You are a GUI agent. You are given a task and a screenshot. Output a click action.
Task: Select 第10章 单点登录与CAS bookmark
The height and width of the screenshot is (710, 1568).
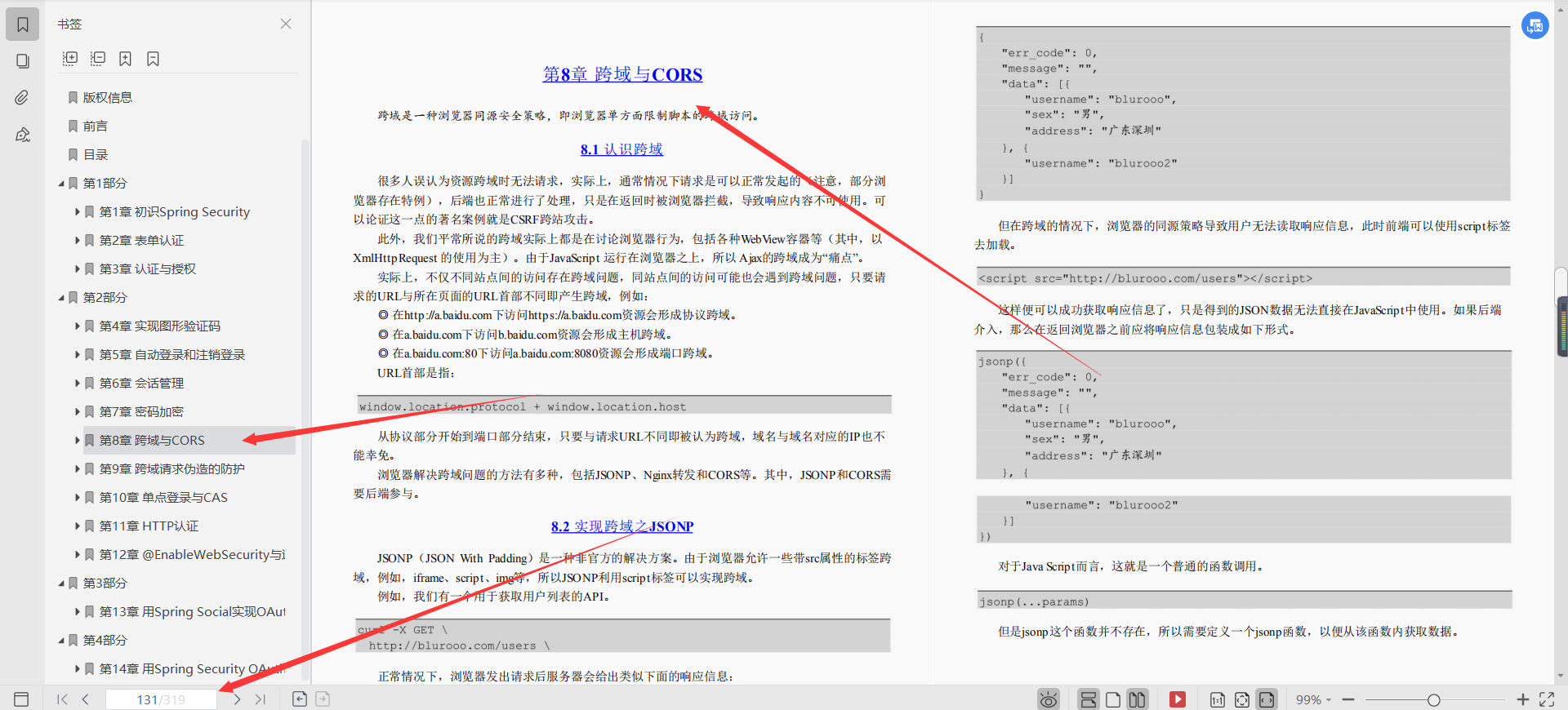pyautogui.click(x=163, y=497)
